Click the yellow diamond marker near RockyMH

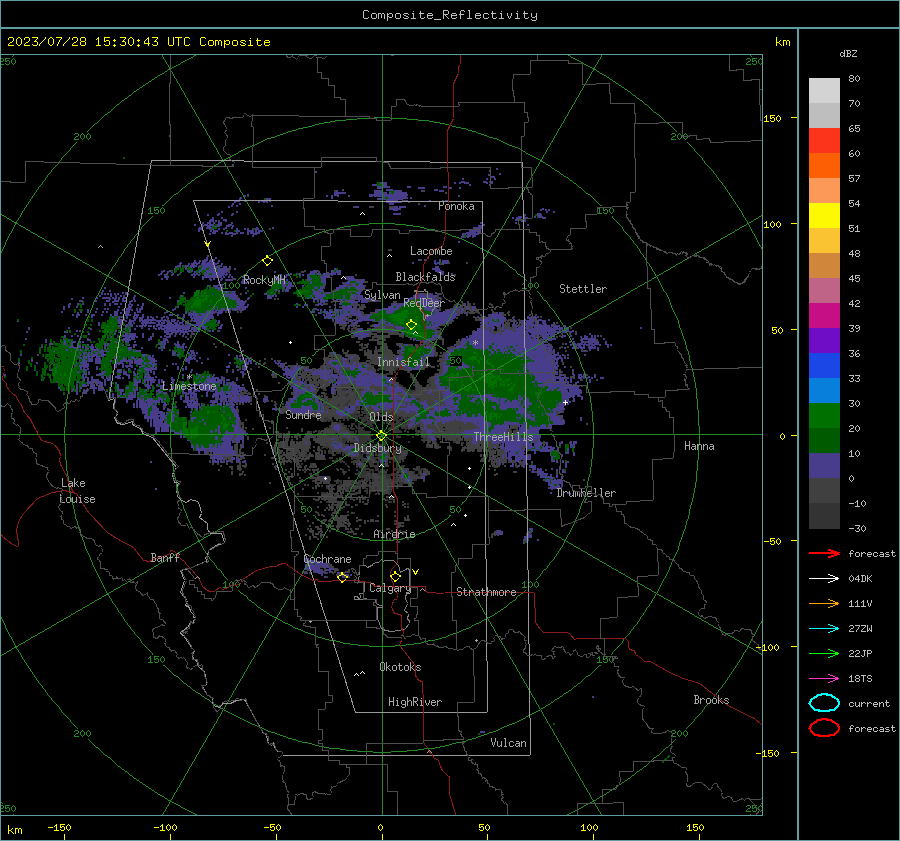tap(267, 261)
